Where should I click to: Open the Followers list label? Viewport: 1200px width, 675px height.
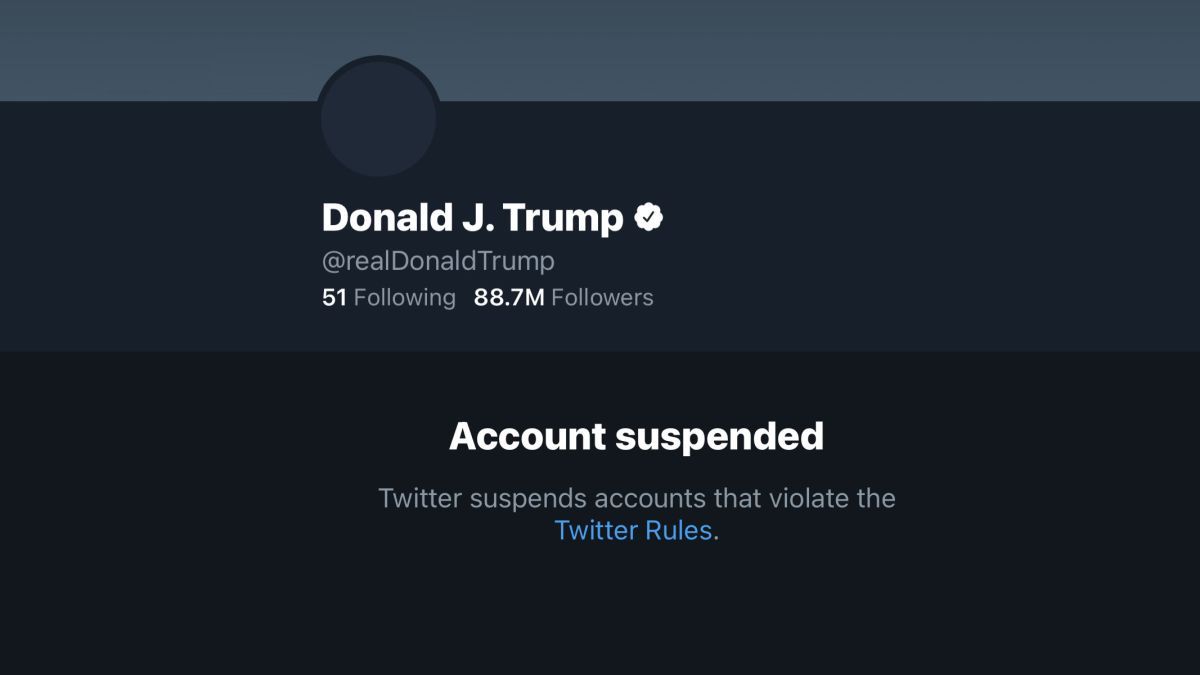click(602, 297)
